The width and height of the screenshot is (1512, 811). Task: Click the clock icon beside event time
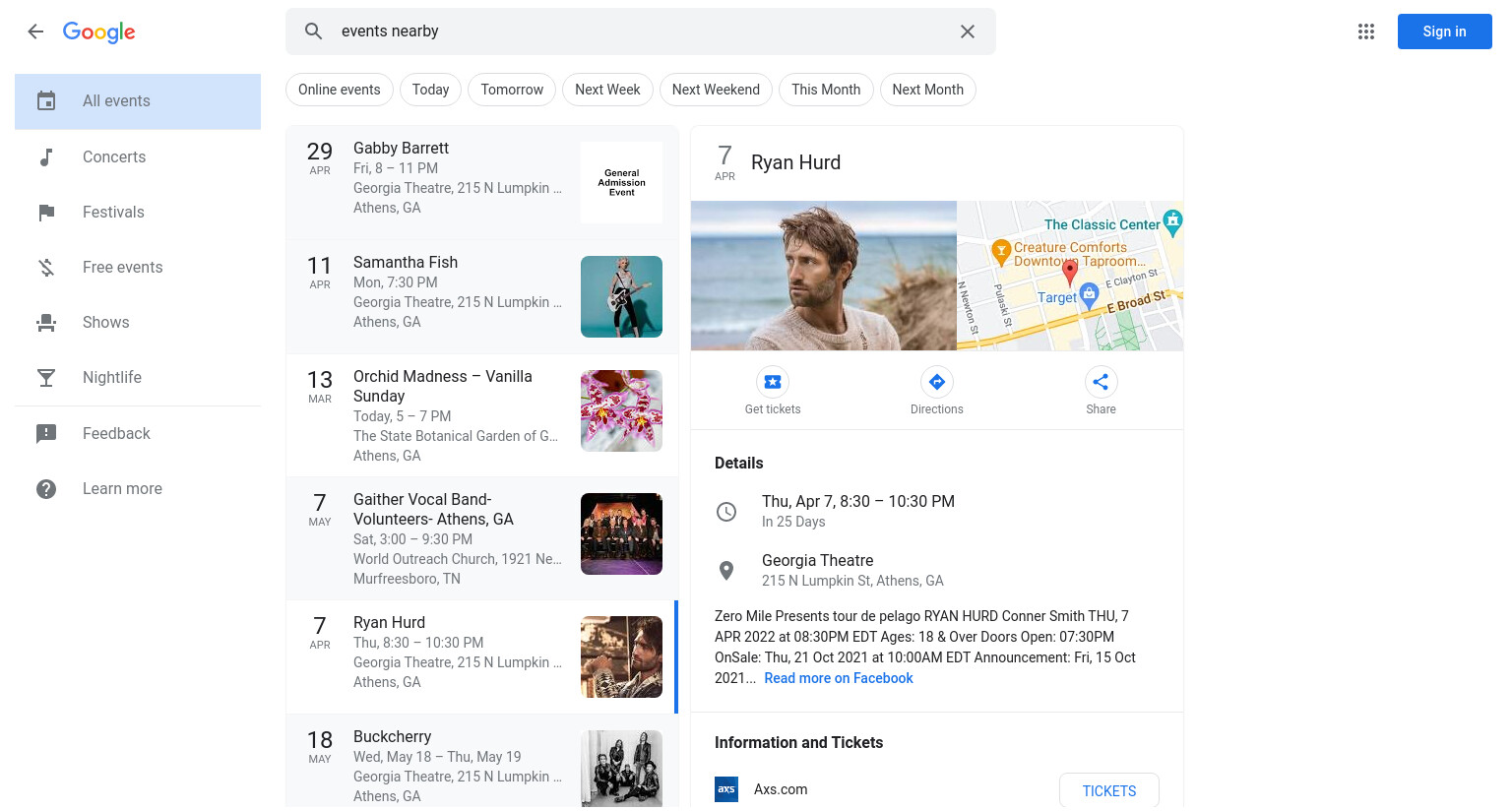[x=726, y=512]
